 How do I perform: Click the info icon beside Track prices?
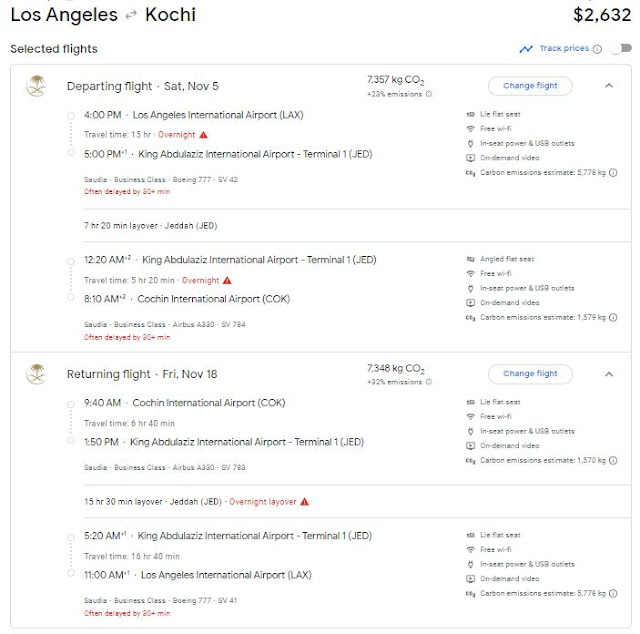[x=597, y=49]
